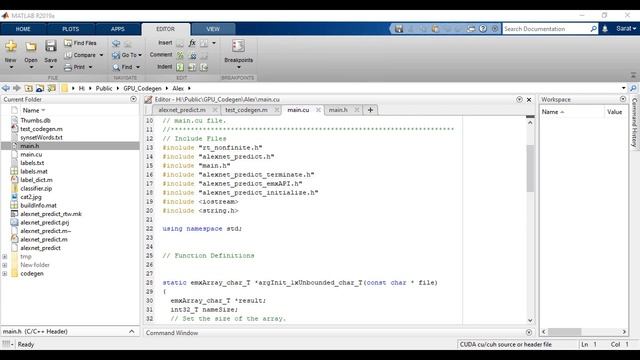This screenshot has height=360, width=640.
Task: Click the uncomment icon next to Comment
Action: coord(192,55)
